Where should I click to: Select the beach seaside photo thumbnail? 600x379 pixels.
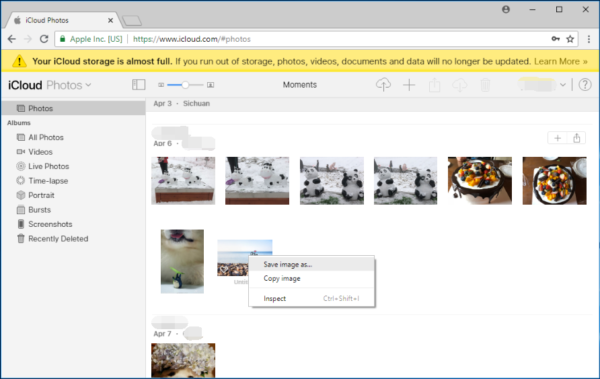click(x=233, y=257)
